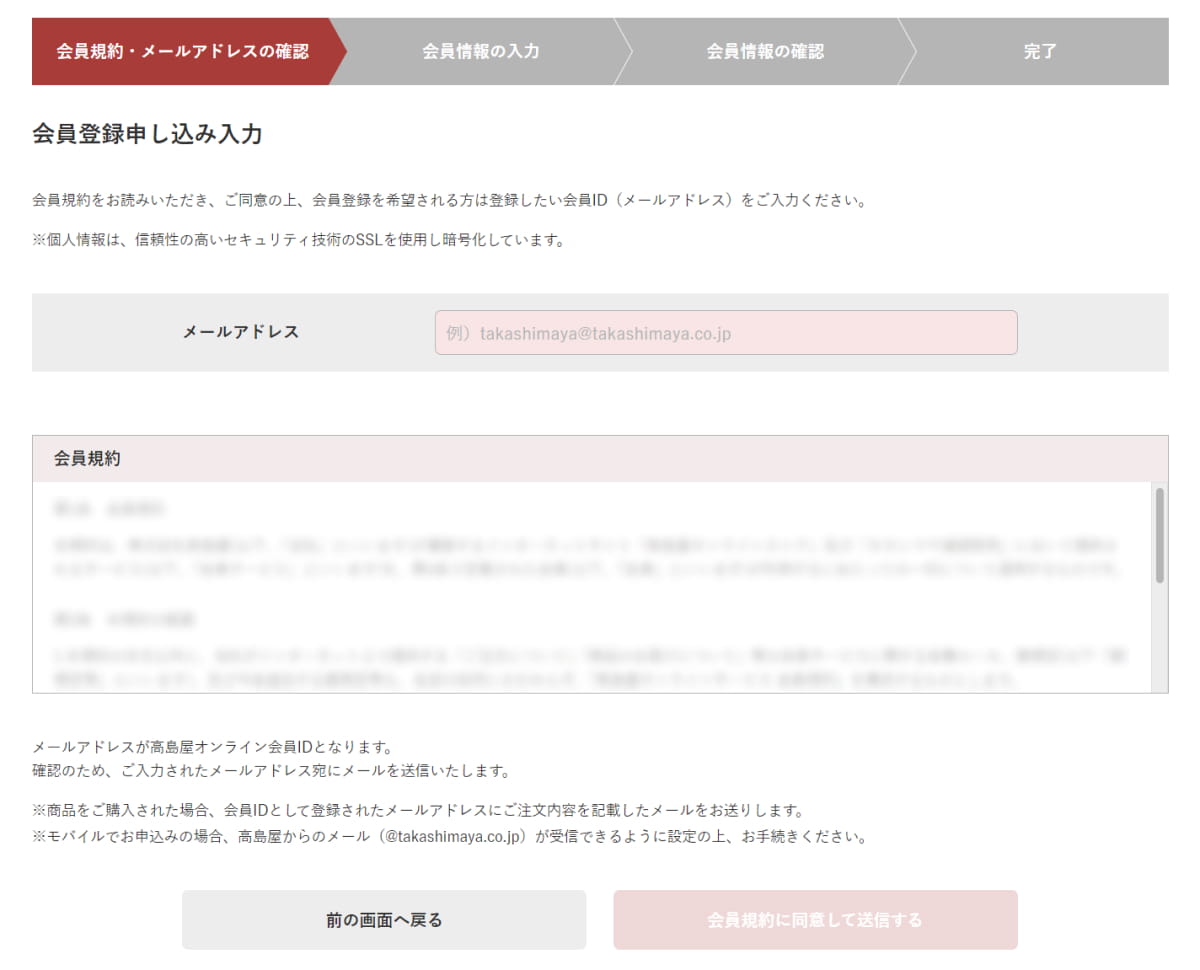Click the 完了 step in the breadcrumb
The image size is (1200, 970).
pyautogui.click(x=1040, y=52)
